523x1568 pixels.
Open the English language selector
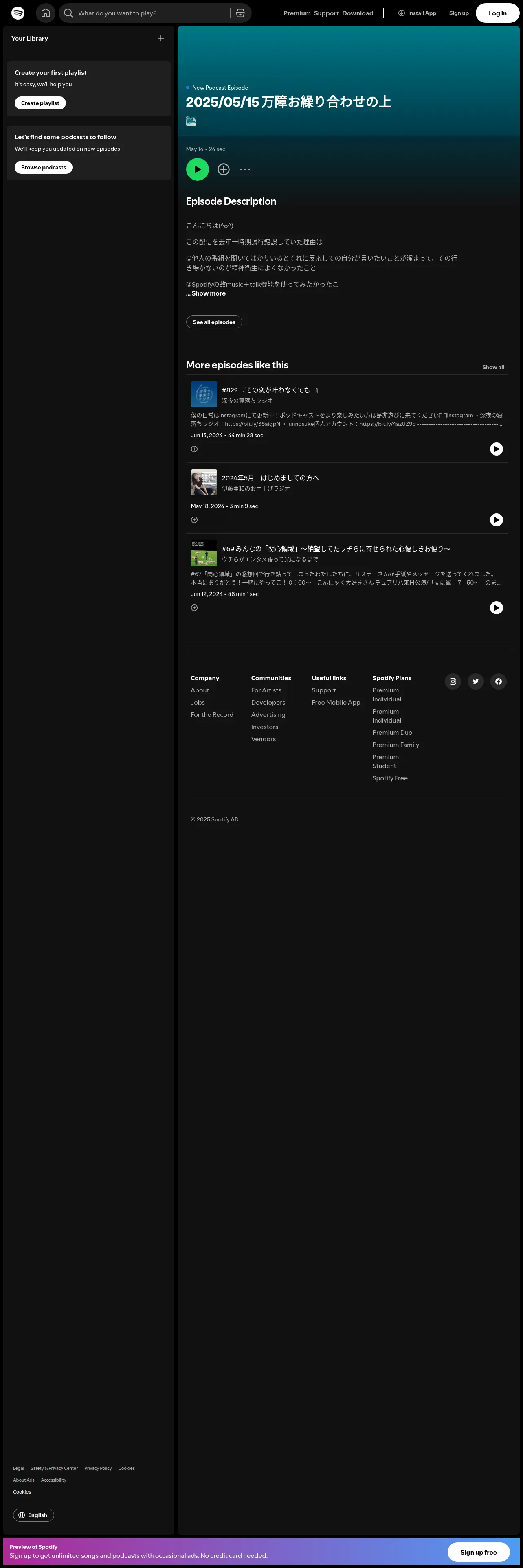pos(33,1515)
